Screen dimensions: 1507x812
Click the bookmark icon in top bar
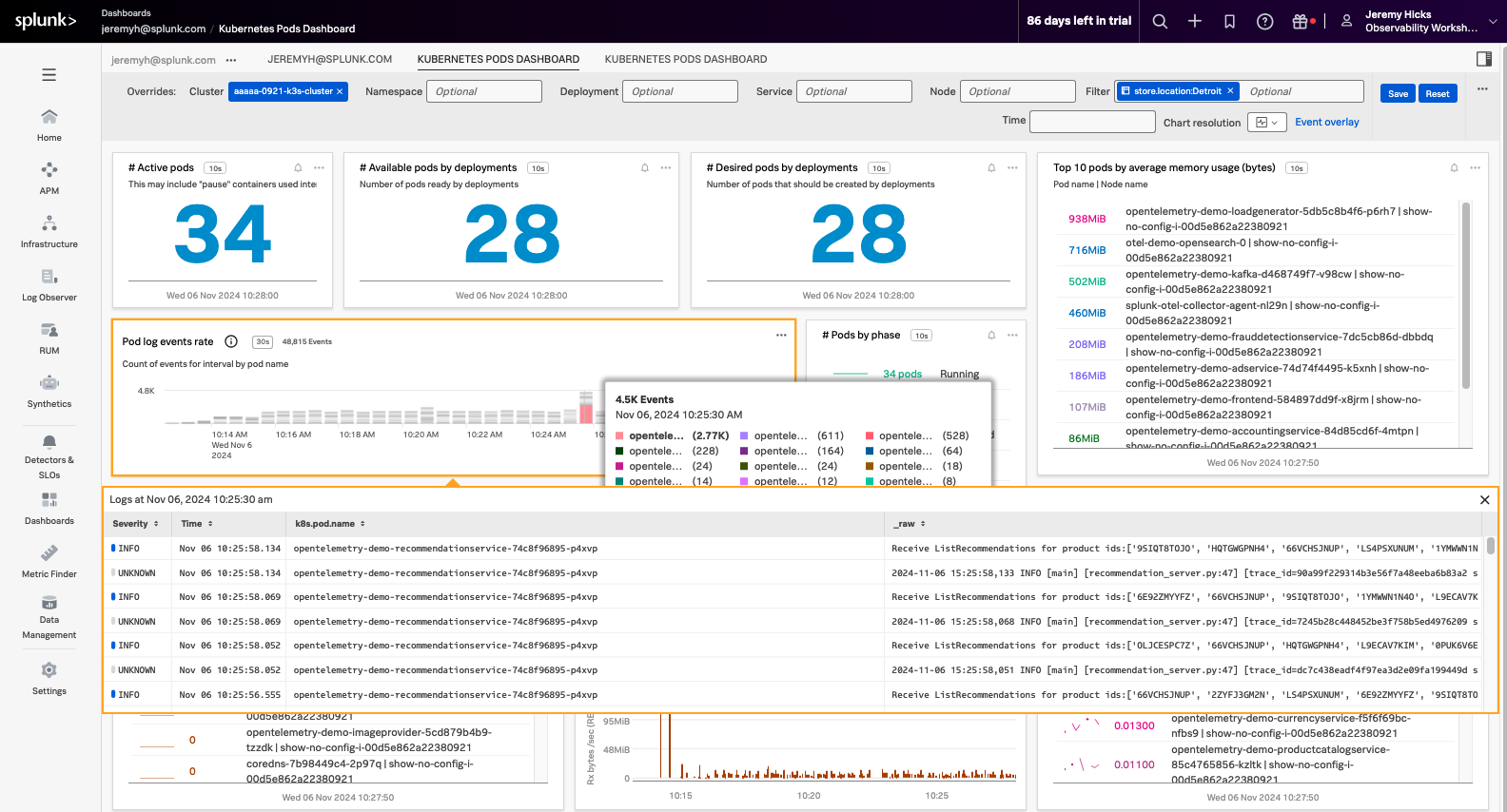[x=1229, y=21]
